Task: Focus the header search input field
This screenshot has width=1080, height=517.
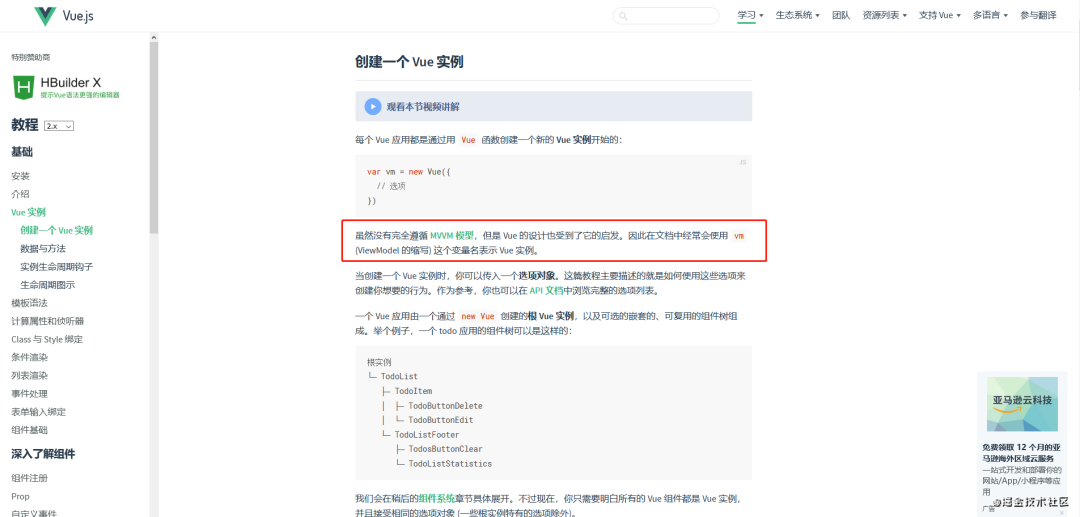Action: 666,16
